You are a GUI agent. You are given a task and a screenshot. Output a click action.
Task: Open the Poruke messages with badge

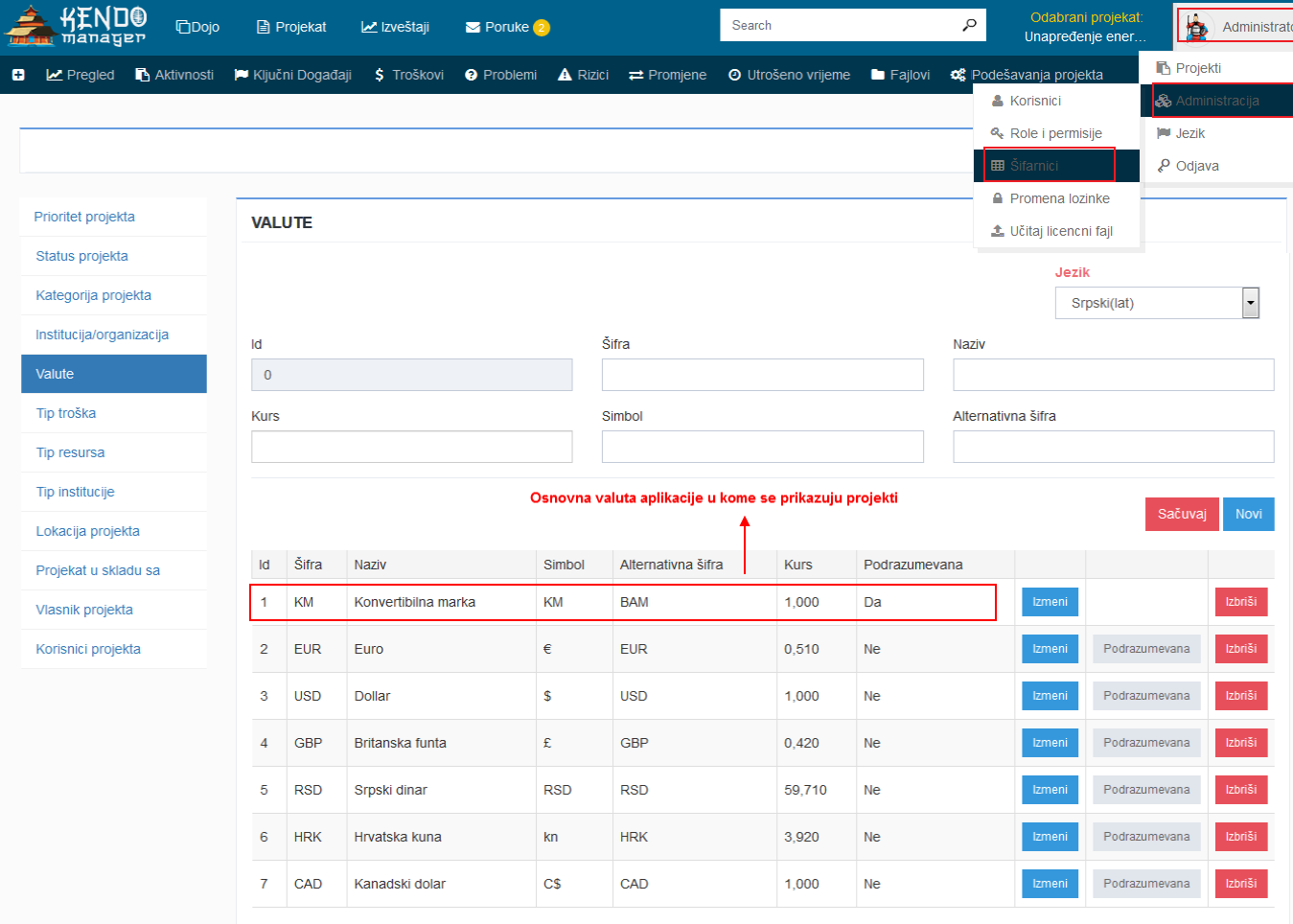(507, 27)
